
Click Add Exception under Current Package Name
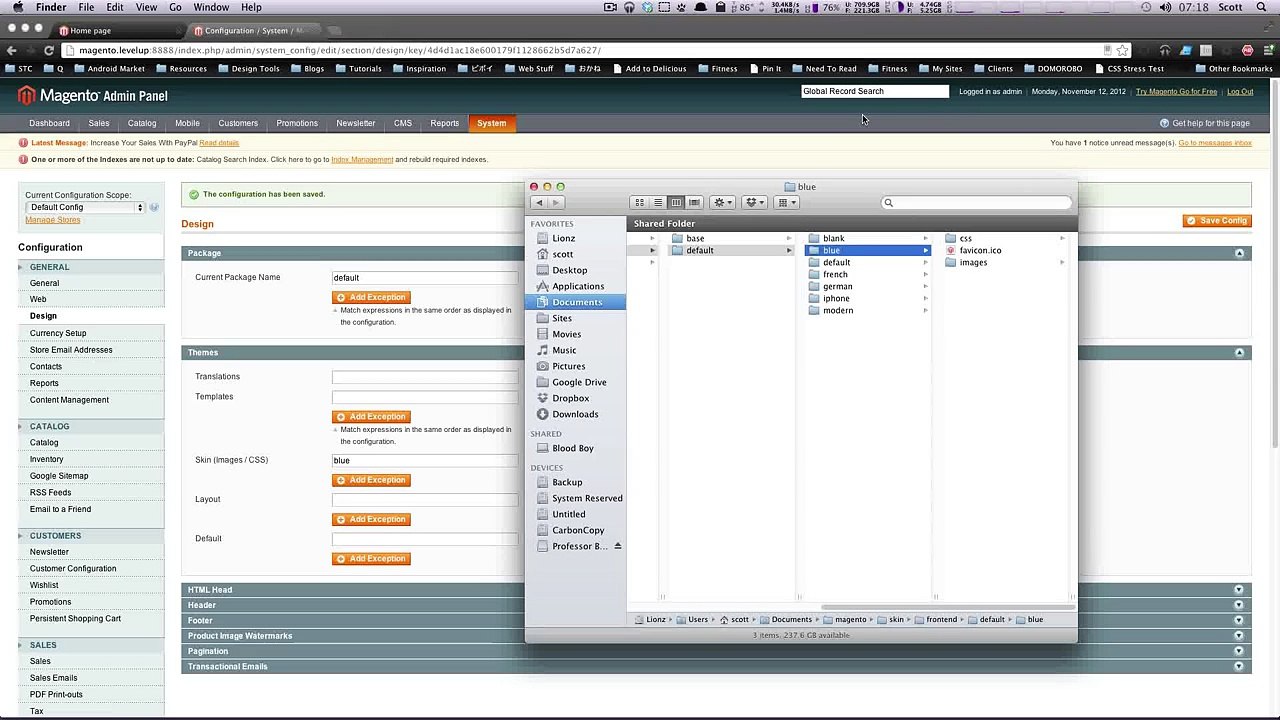point(371,297)
